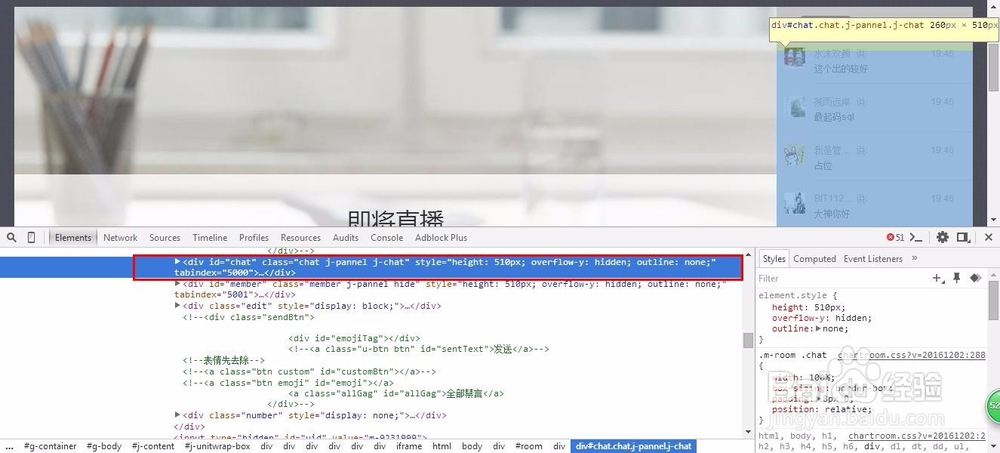This screenshot has height=453, width=1000.
Task: Select the Styles sidebar tab
Action: [774, 258]
